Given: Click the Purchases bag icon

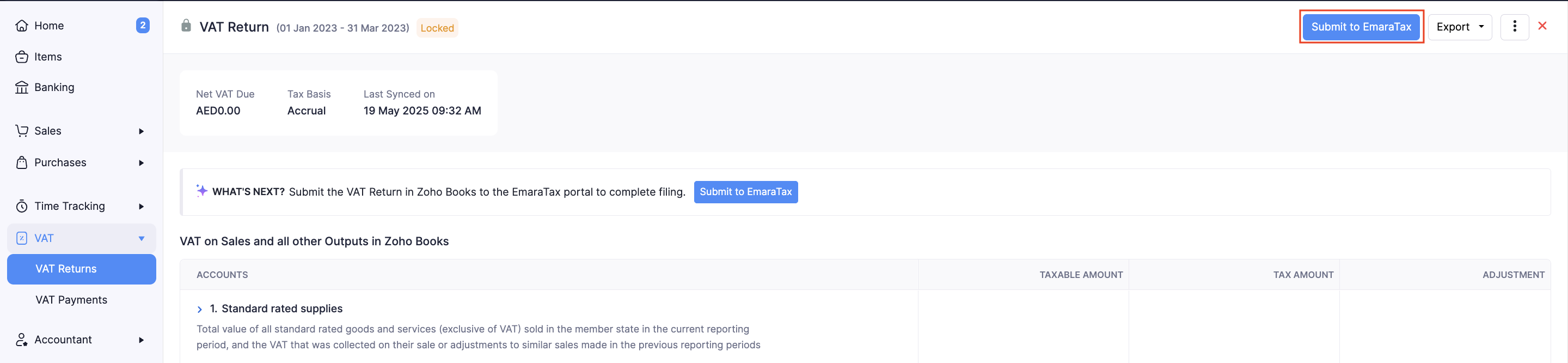Looking at the screenshot, I should [22, 162].
